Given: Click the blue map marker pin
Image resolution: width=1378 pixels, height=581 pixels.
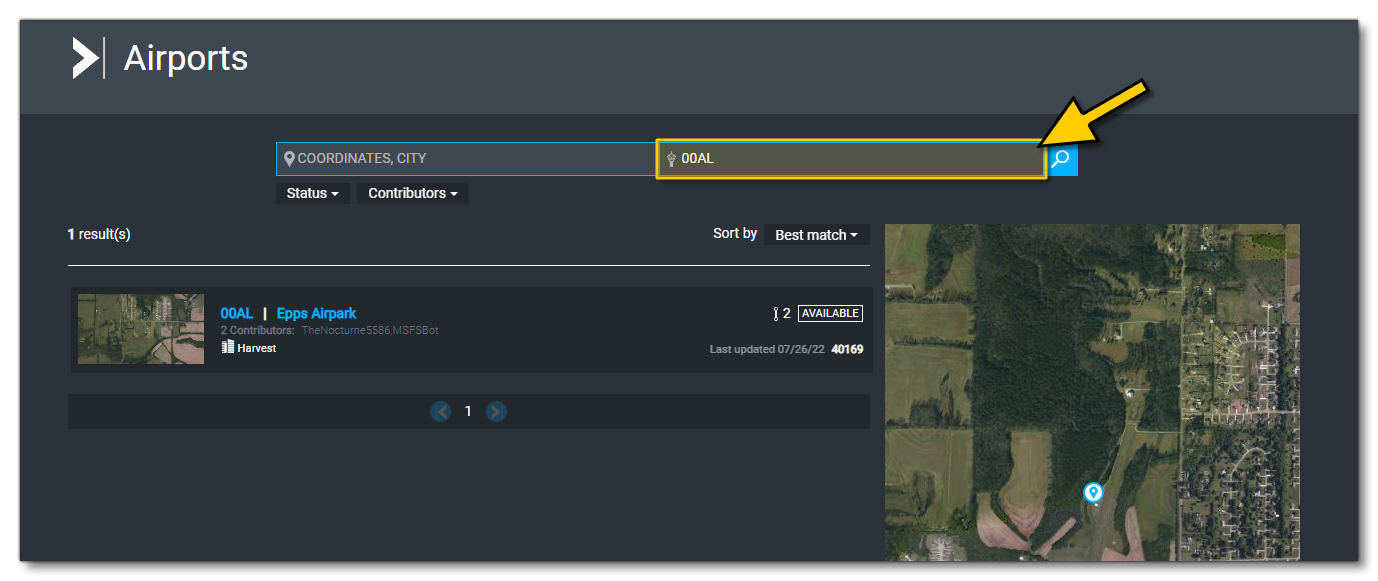Looking at the screenshot, I should click(1092, 491).
